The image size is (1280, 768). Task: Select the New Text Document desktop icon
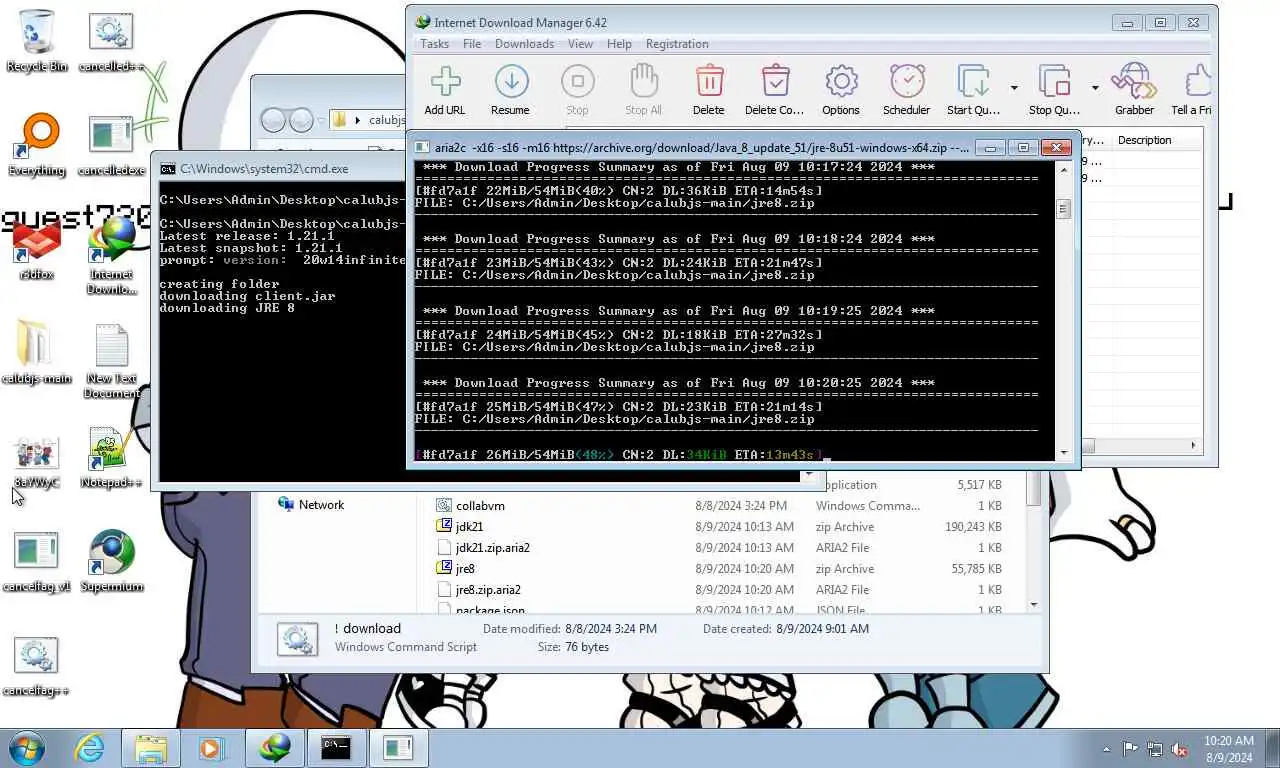111,360
